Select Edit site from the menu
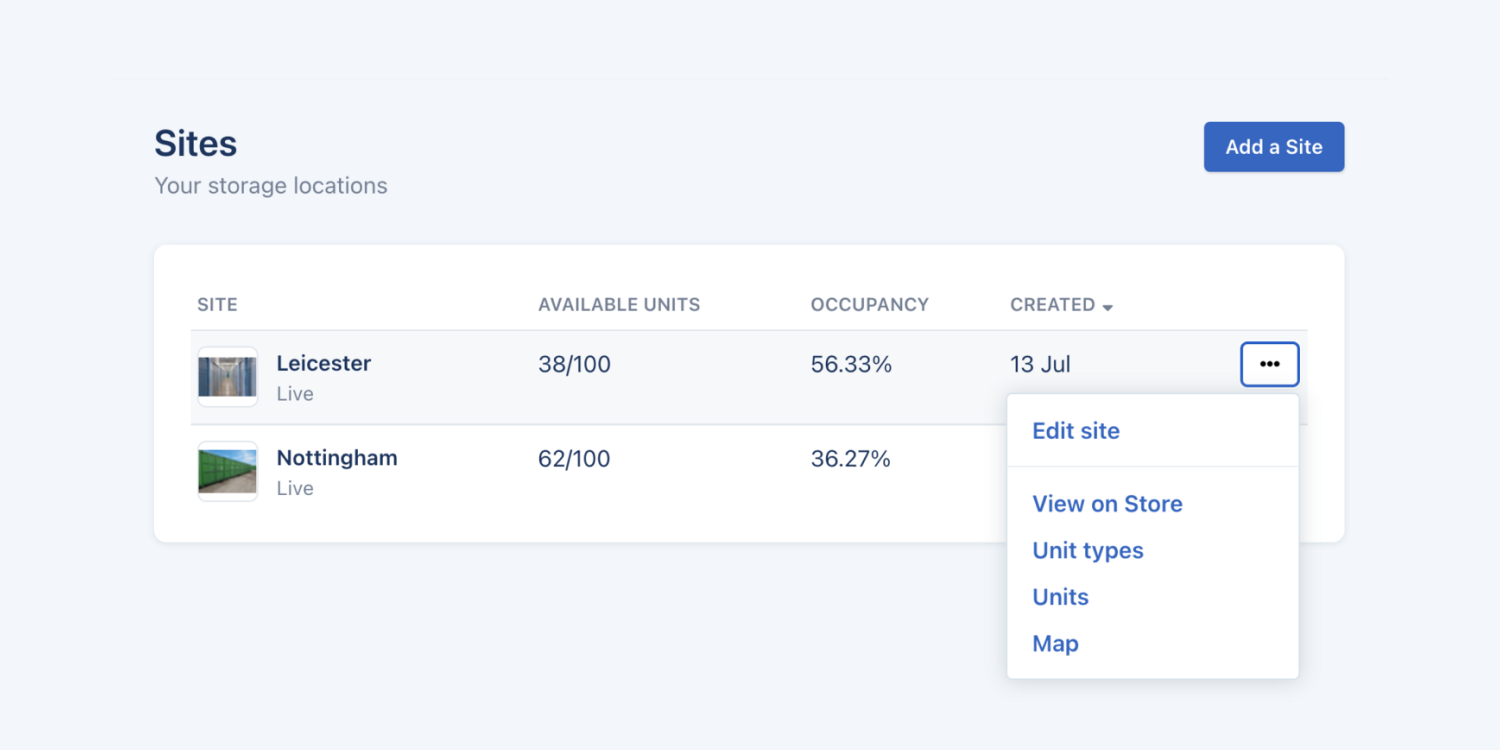The width and height of the screenshot is (1500, 750). click(1076, 431)
